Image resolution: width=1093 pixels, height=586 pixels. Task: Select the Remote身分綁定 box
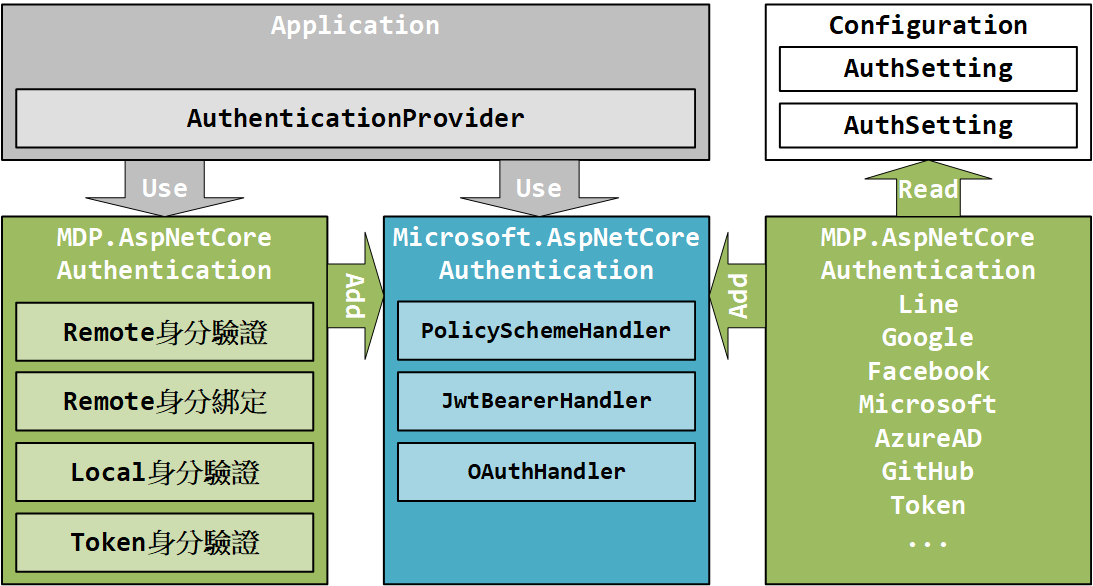165,401
